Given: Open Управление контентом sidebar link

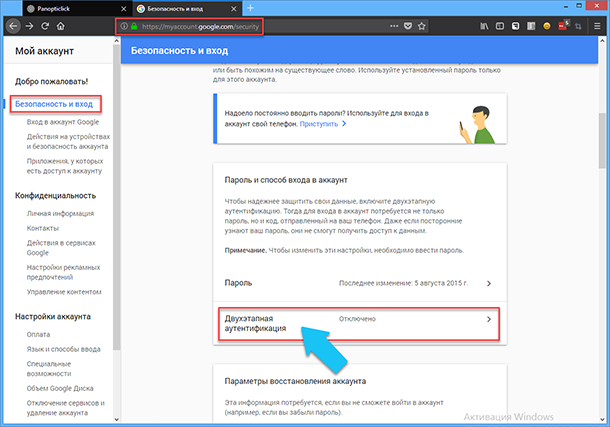Looking at the screenshot, I should [64, 292].
